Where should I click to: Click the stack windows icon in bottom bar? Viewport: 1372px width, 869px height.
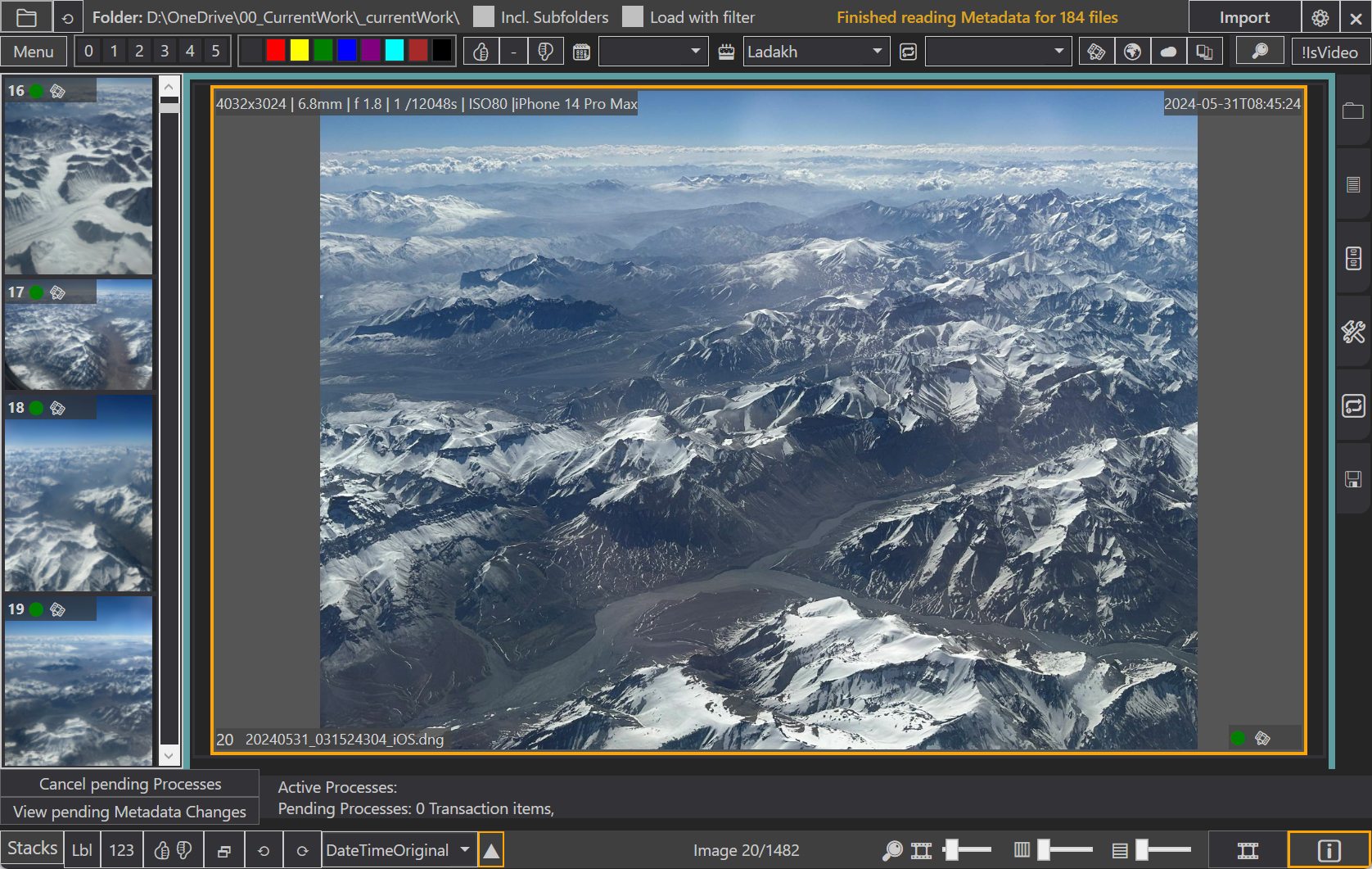click(x=223, y=850)
